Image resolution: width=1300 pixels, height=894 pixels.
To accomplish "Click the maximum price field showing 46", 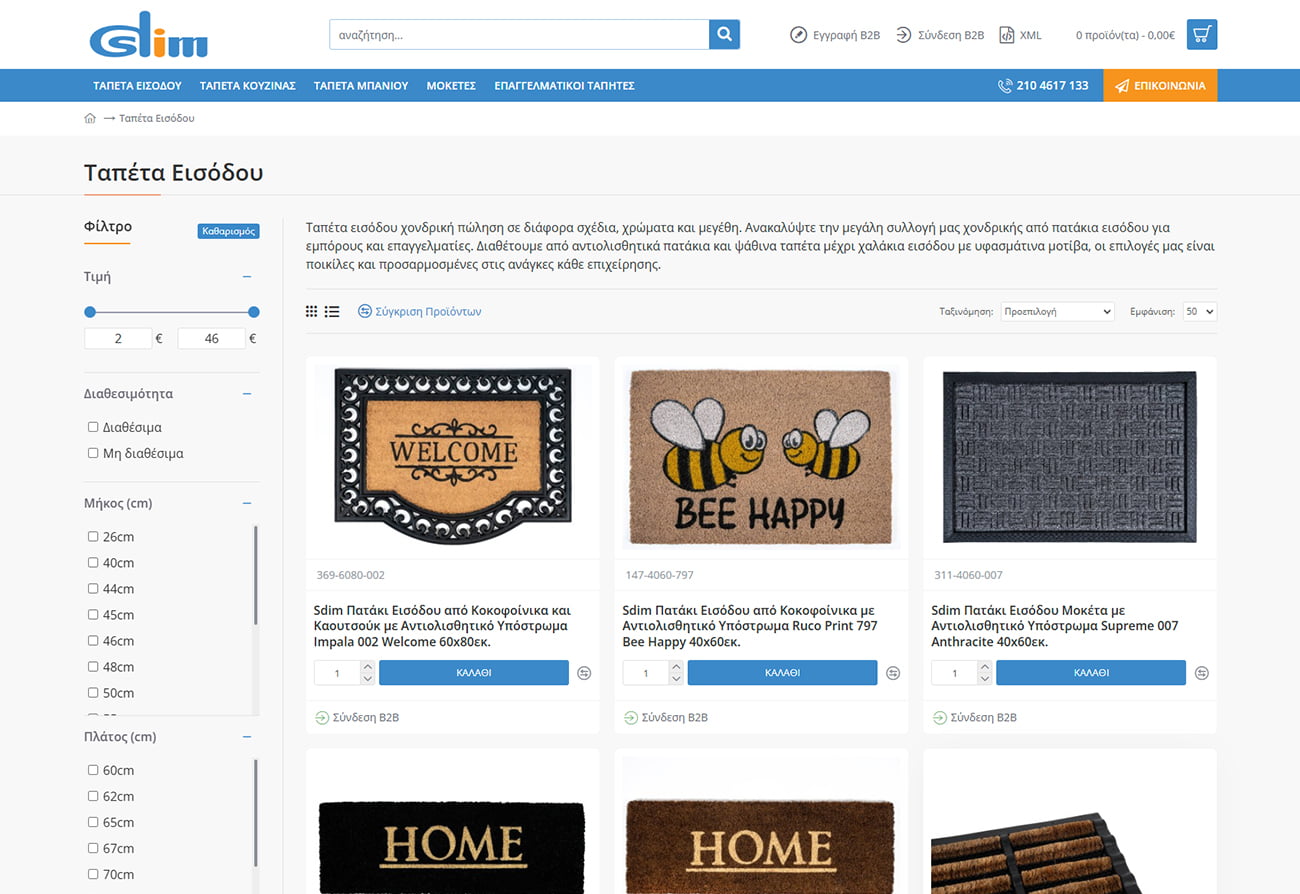I will (x=211, y=339).
